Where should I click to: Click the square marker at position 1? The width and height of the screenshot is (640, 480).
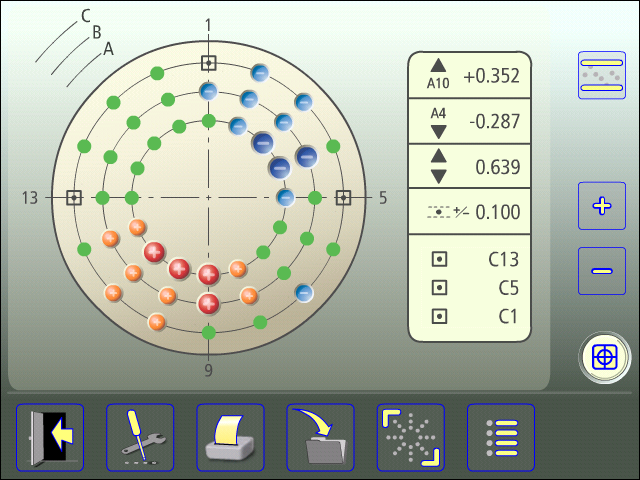point(208,63)
